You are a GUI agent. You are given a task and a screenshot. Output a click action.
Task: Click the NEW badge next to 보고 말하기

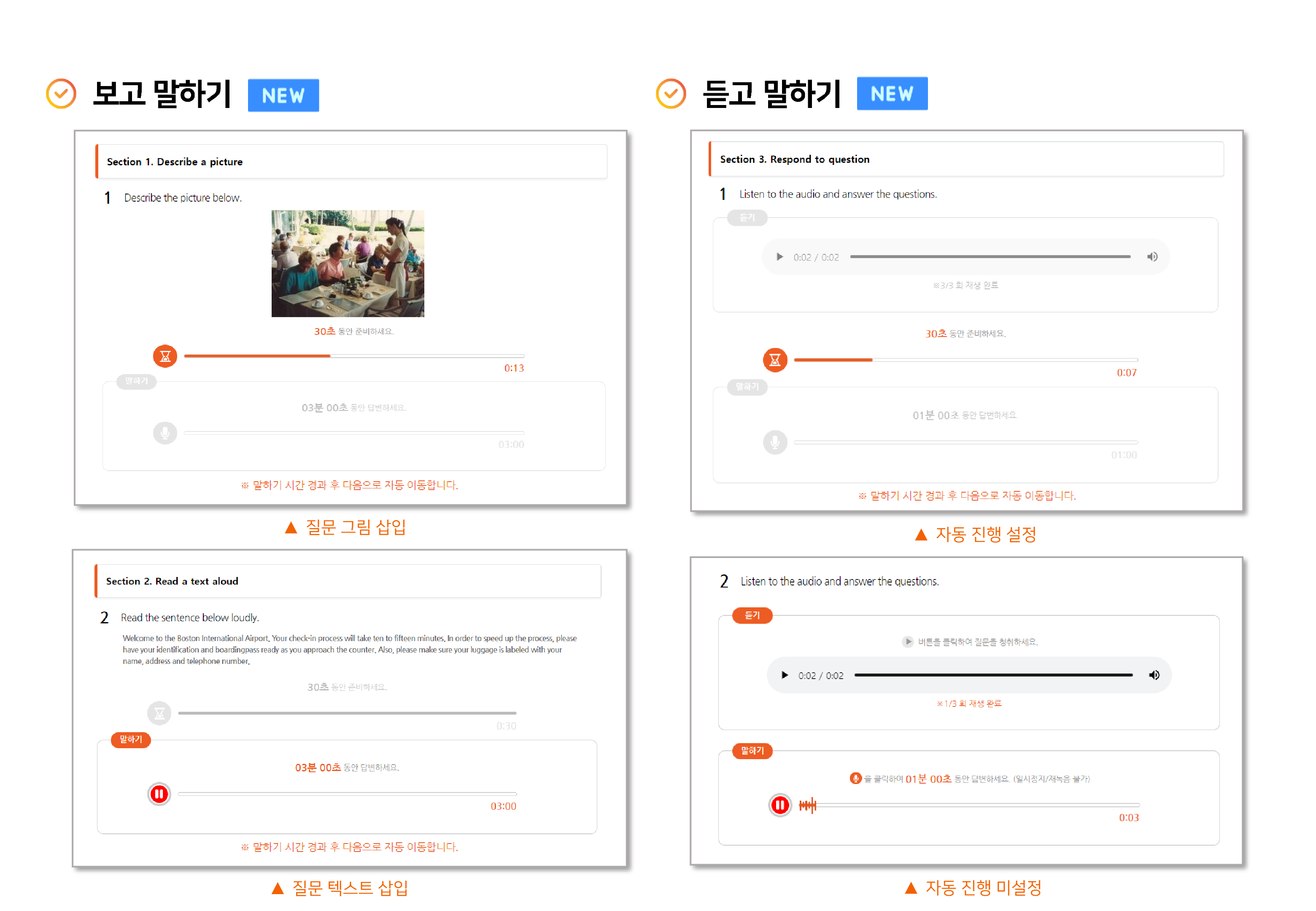283,95
